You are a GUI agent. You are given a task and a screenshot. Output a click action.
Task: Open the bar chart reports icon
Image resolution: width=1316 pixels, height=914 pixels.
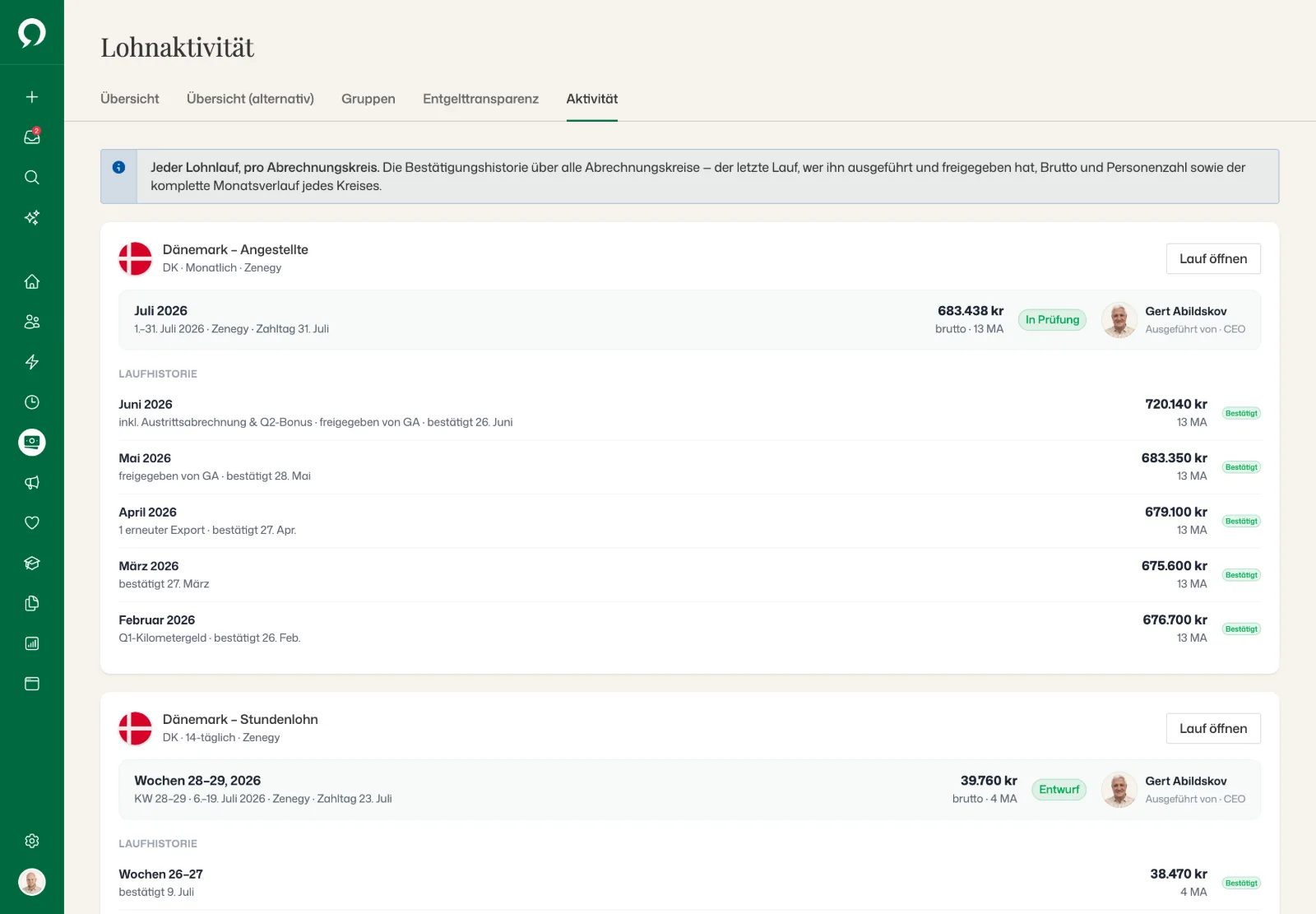[x=32, y=644]
